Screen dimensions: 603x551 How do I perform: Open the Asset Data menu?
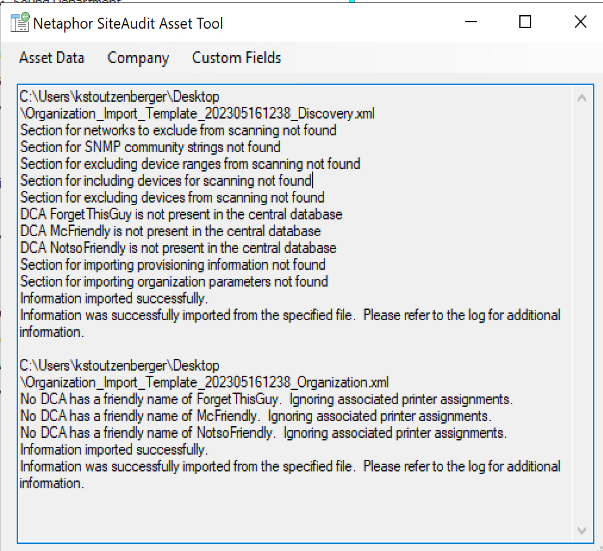pos(51,58)
